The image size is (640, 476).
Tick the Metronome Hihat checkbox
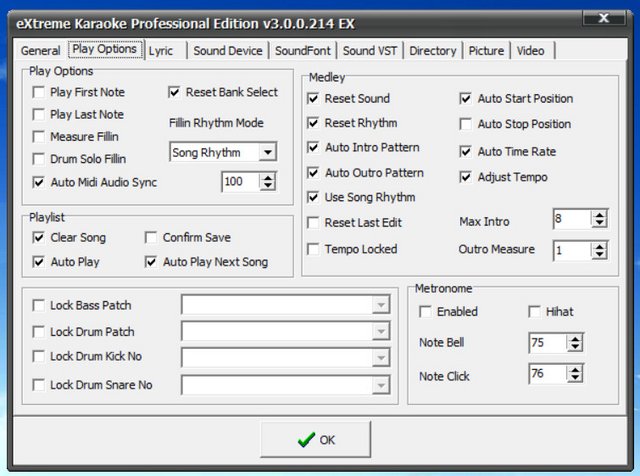534,312
